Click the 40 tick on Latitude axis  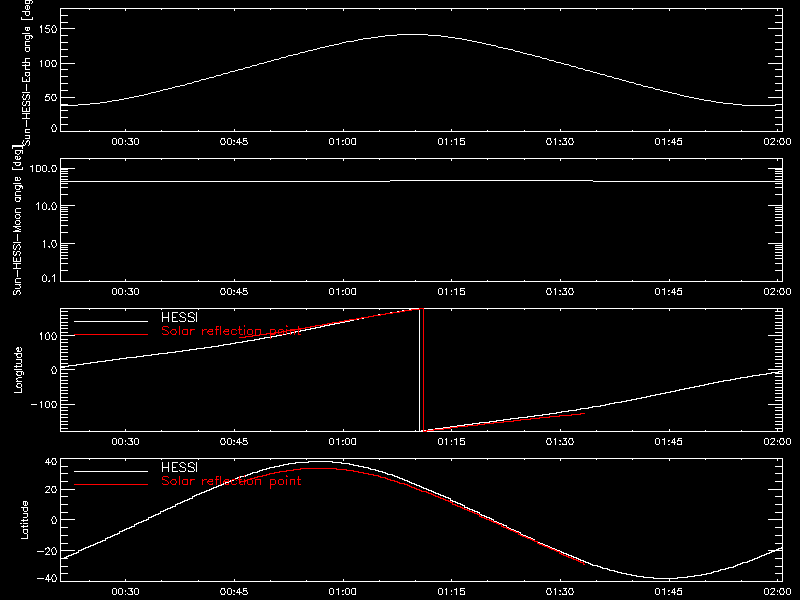point(51,462)
